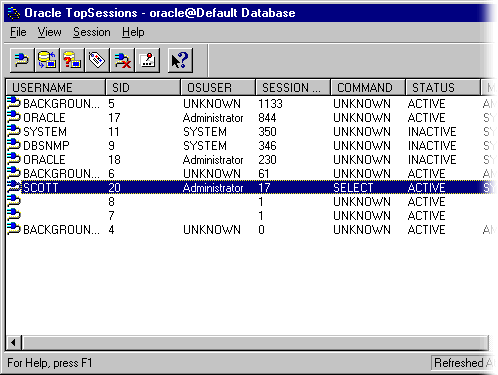Click the plug connect toolbar icon
Image resolution: width=498 pixels, height=375 pixels.
[x=22, y=60]
